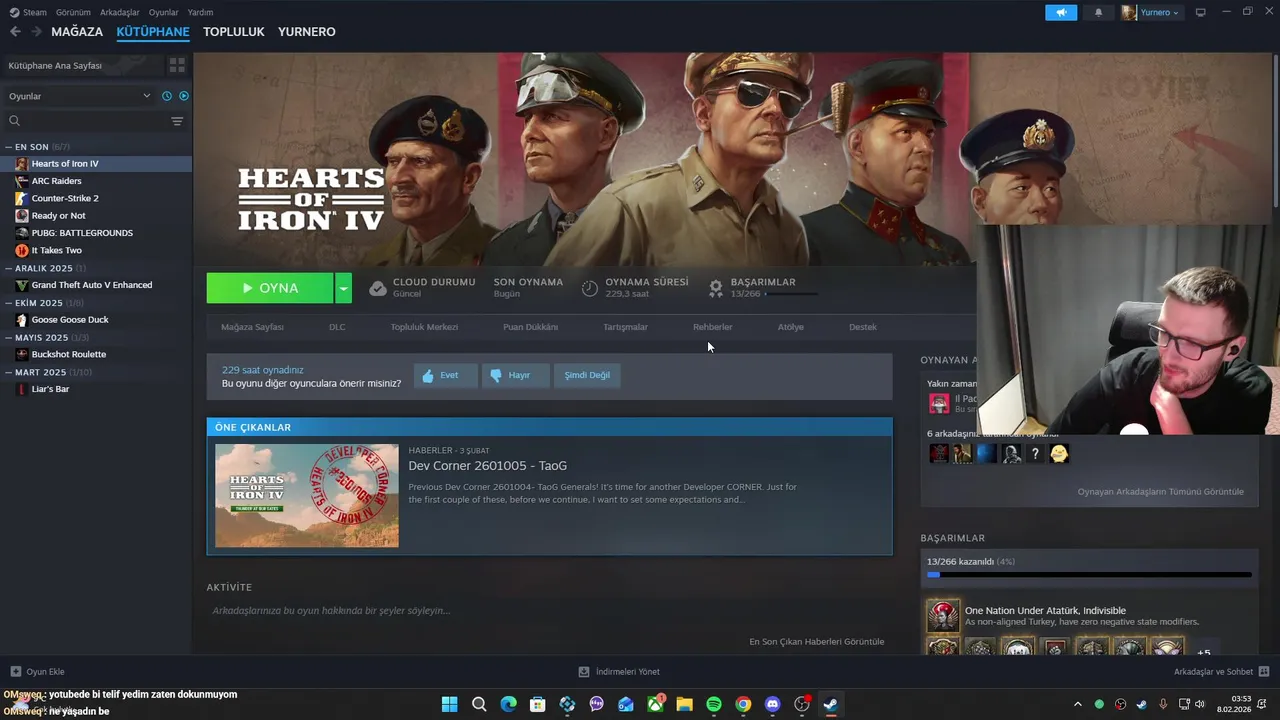The image size is (1280, 720).
Task: Open the Görünüm menu
Action: [73, 12]
